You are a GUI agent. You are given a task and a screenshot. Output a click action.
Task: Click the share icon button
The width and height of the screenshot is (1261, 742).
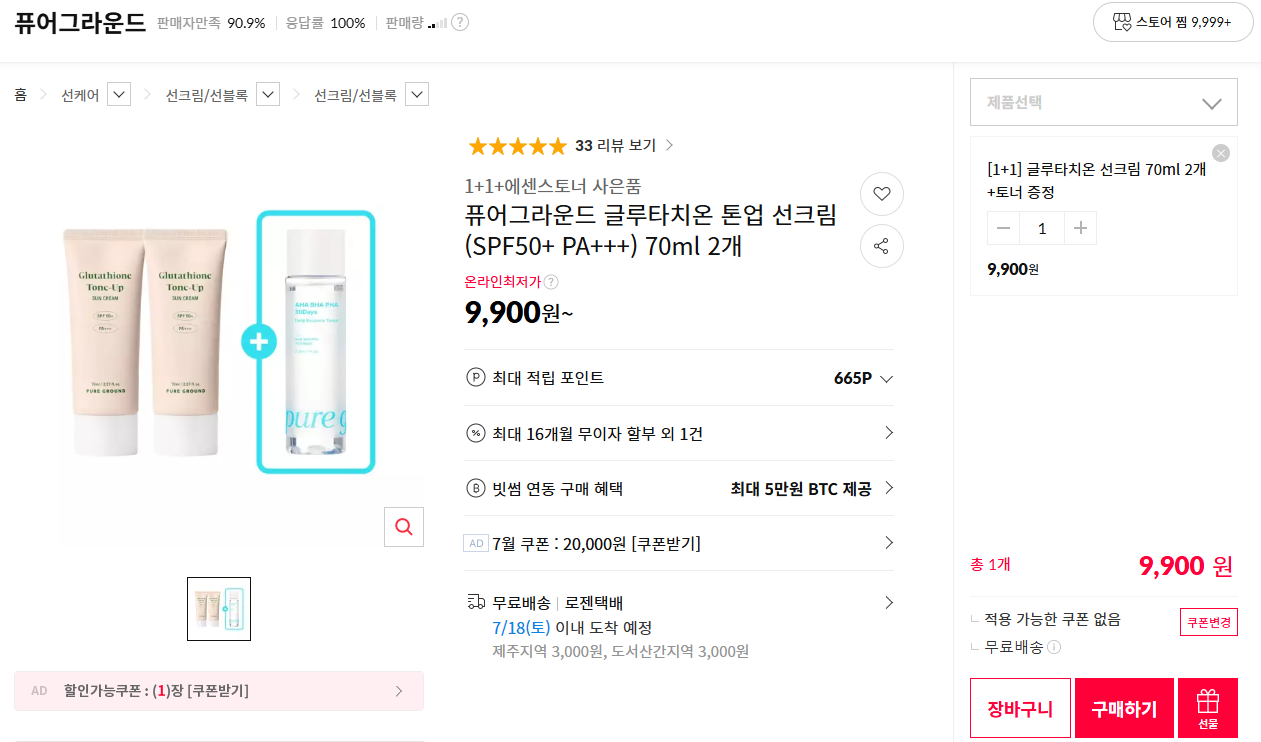pyautogui.click(x=881, y=246)
